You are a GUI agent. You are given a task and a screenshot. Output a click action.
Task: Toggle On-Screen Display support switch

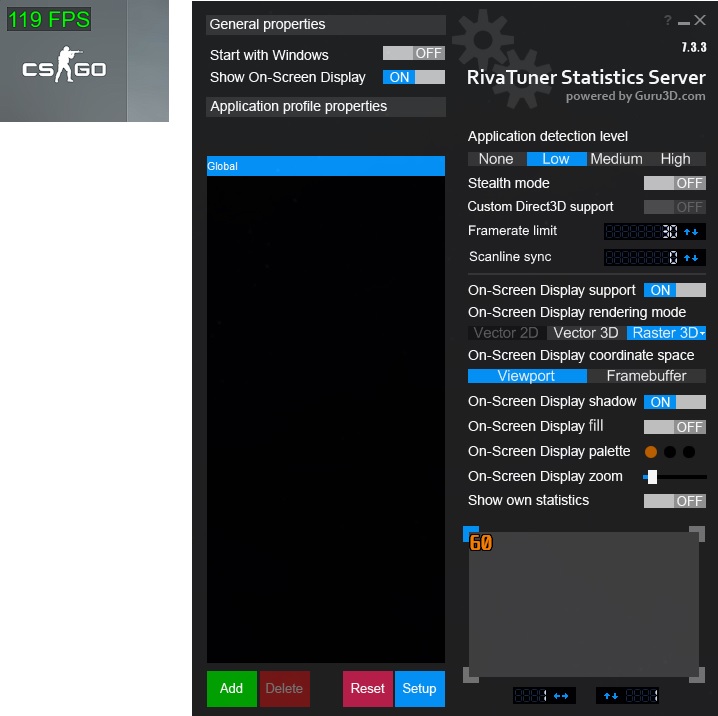(x=674, y=290)
